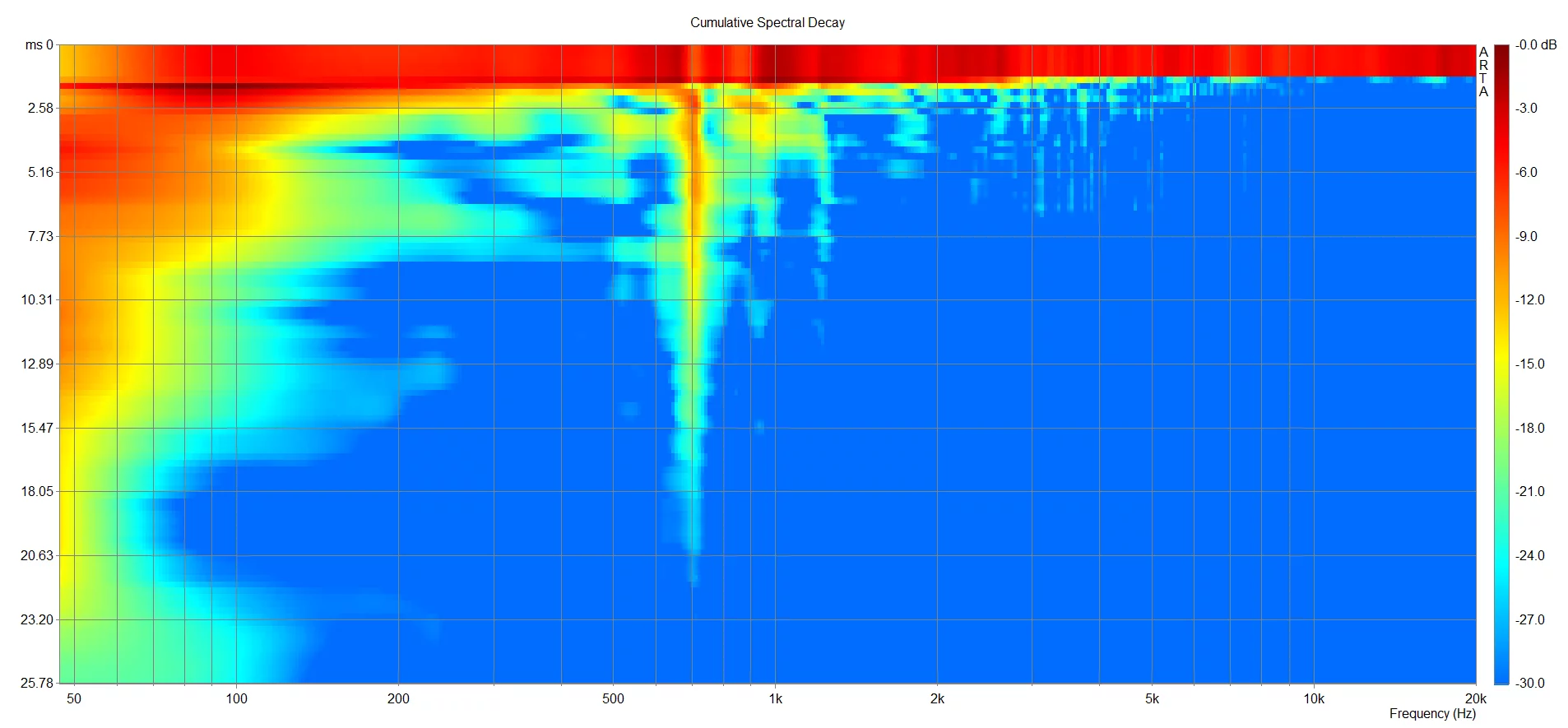Click the -9.0 color scale label

(1527, 236)
